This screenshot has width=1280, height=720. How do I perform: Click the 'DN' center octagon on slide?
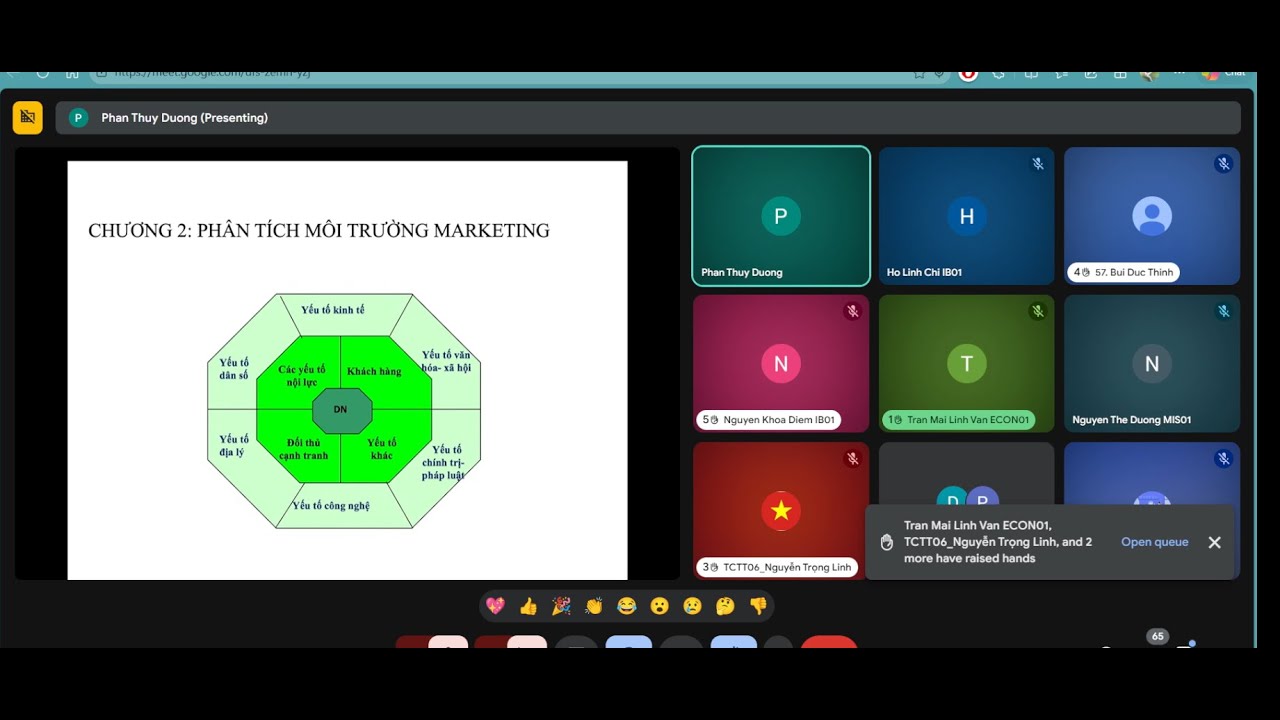[x=341, y=410]
